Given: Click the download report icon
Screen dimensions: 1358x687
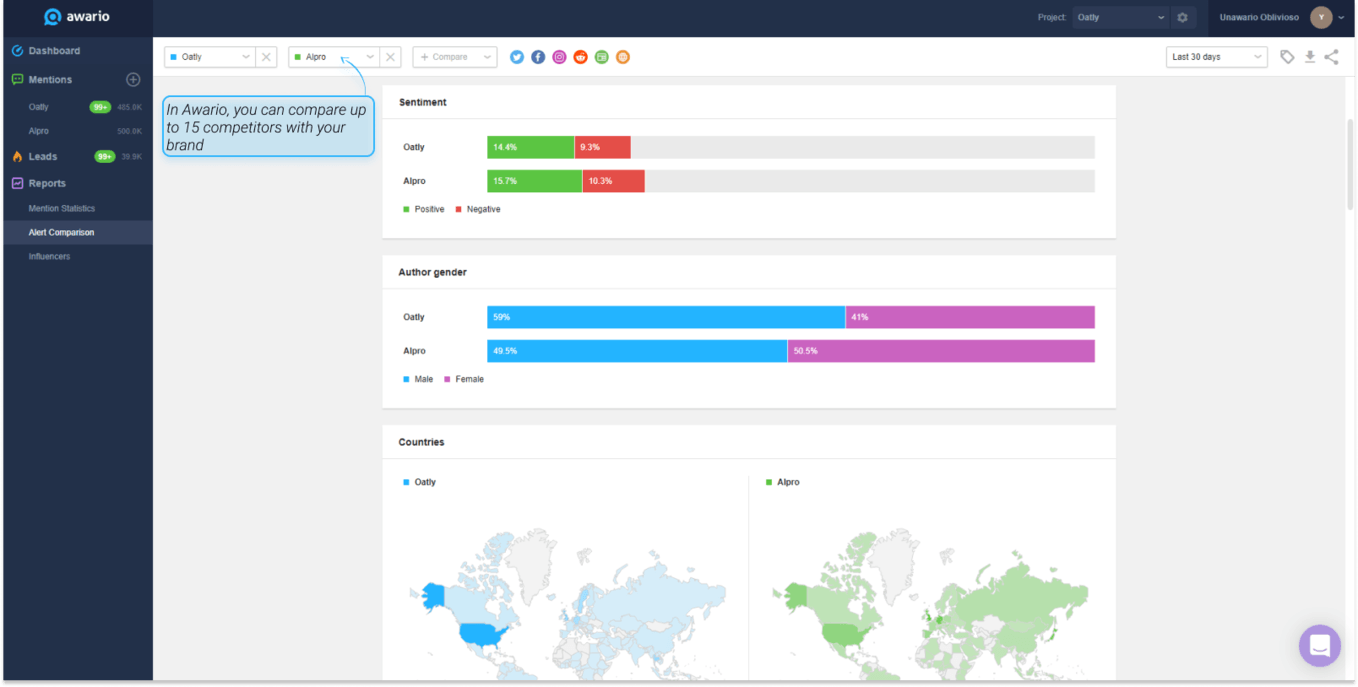Looking at the screenshot, I should tap(1310, 57).
